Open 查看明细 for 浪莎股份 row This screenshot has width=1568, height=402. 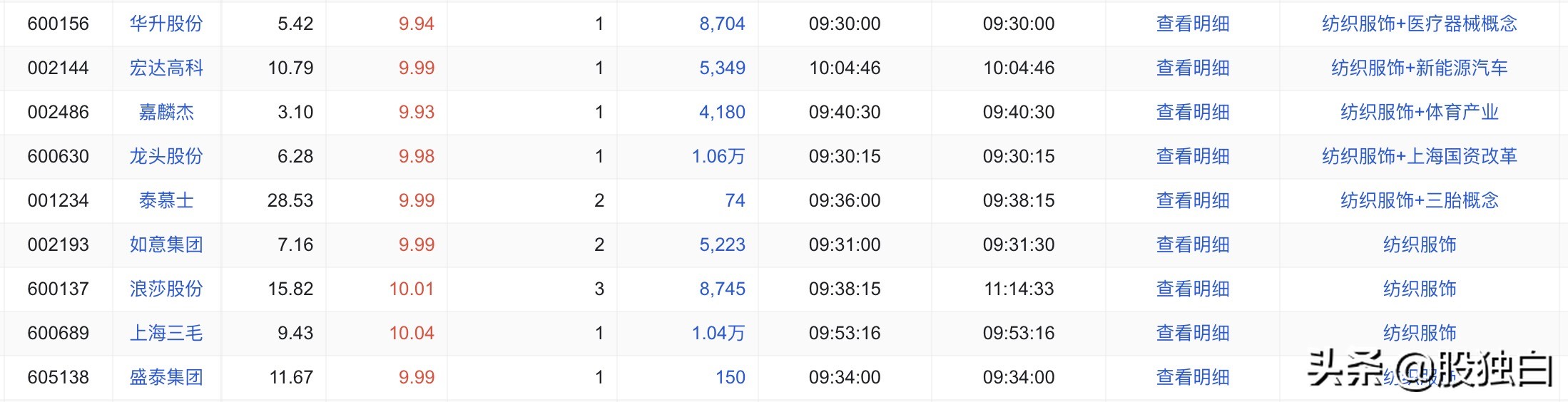pyautogui.click(x=1193, y=289)
